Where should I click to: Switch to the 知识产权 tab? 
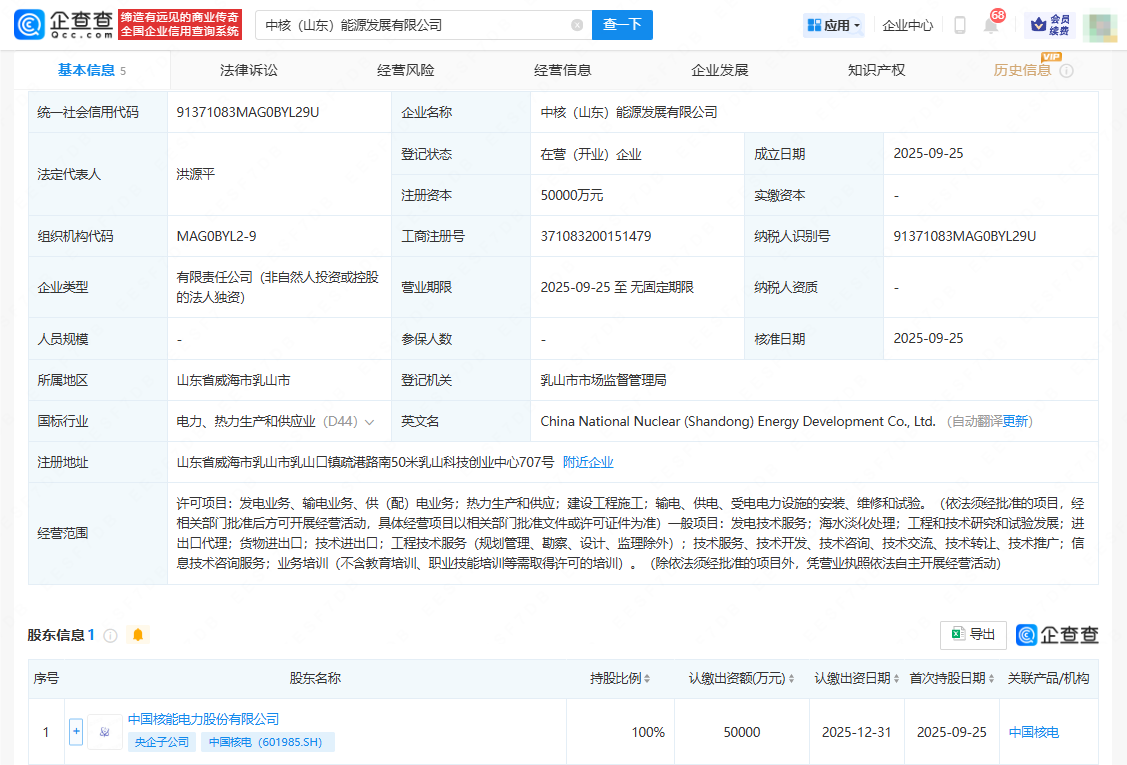876,70
